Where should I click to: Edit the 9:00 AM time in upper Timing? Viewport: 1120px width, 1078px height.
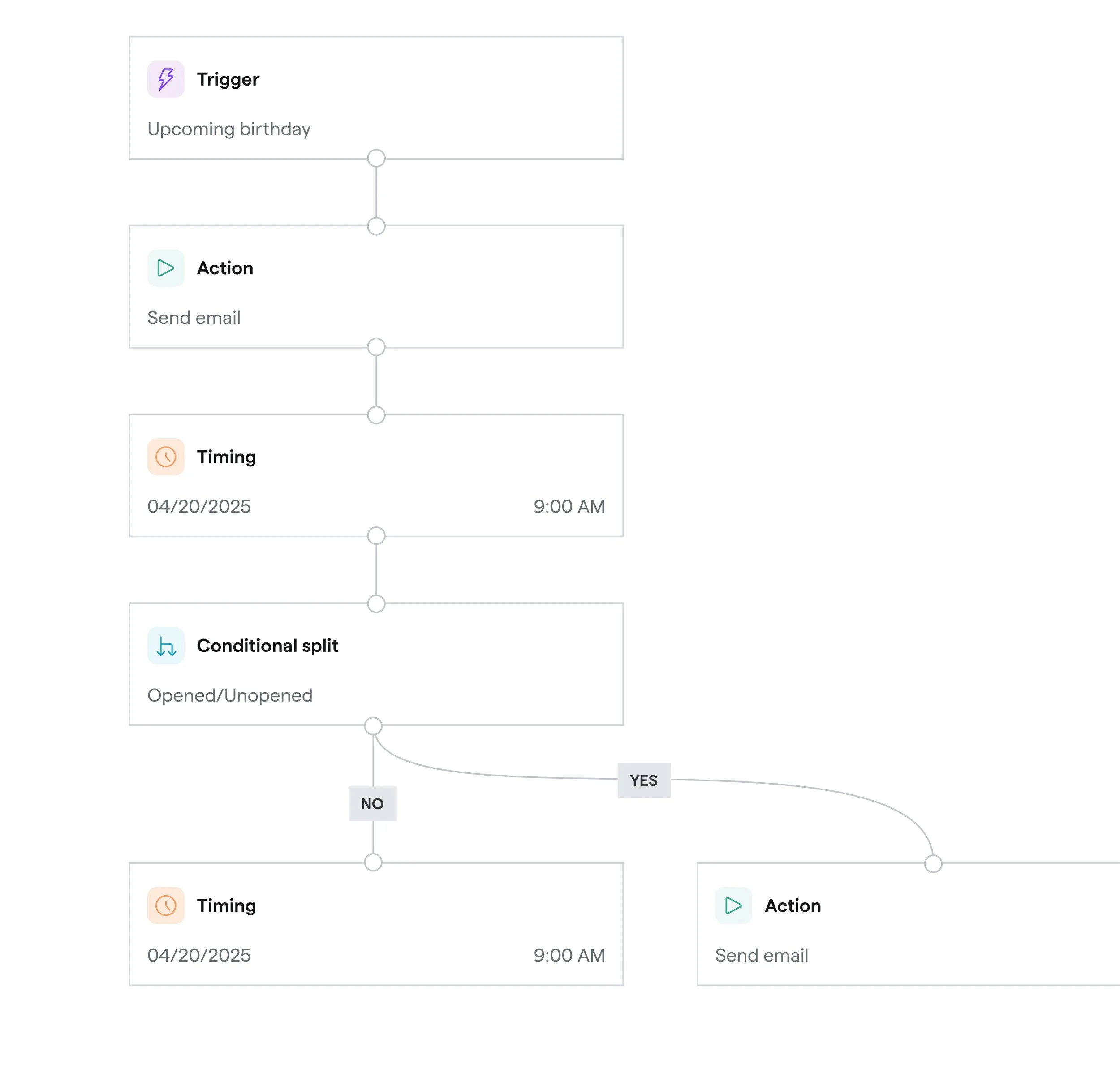click(x=569, y=506)
